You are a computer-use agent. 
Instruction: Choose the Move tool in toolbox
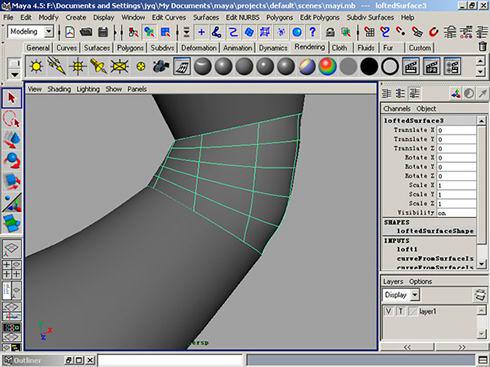click(x=12, y=140)
